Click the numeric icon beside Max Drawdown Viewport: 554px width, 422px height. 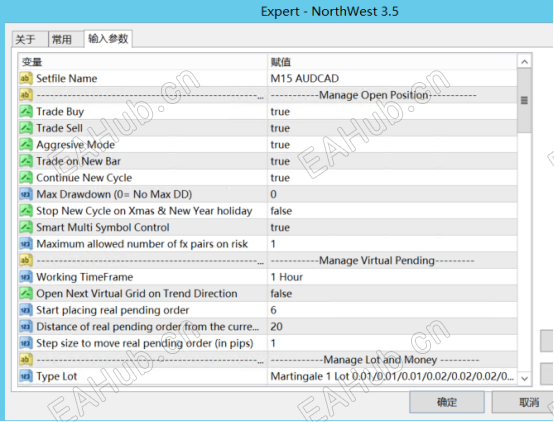tap(26, 194)
